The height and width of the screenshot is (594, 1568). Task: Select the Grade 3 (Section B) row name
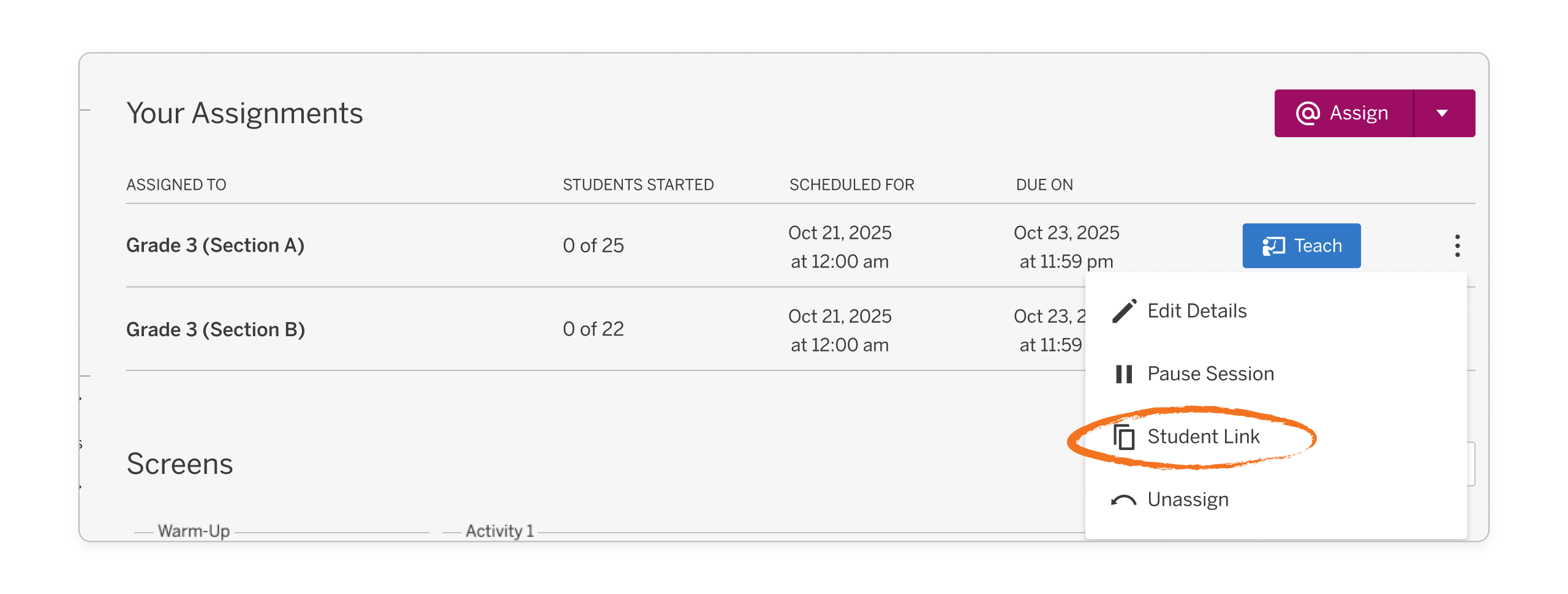216,329
